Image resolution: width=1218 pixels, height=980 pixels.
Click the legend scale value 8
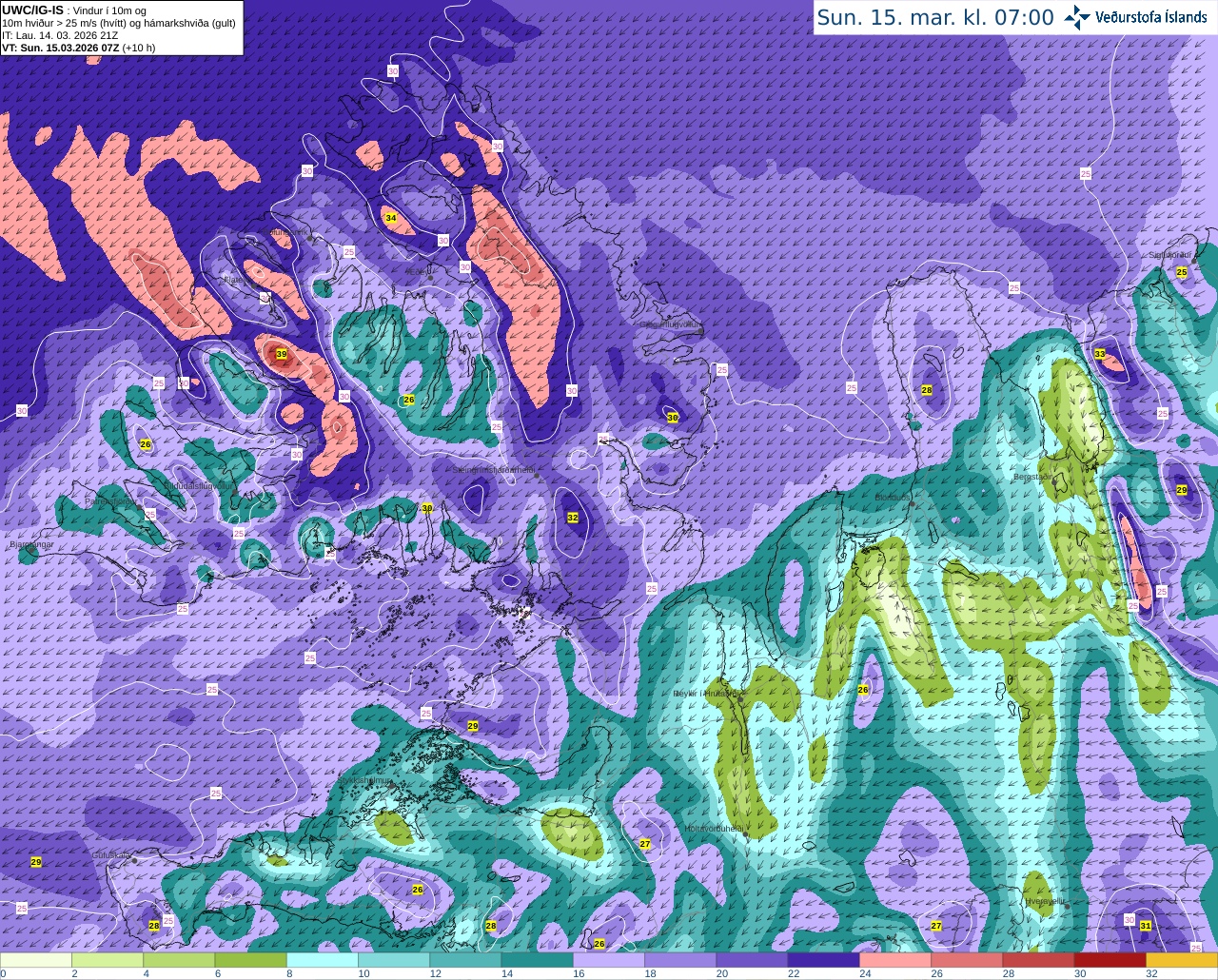tap(287, 973)
